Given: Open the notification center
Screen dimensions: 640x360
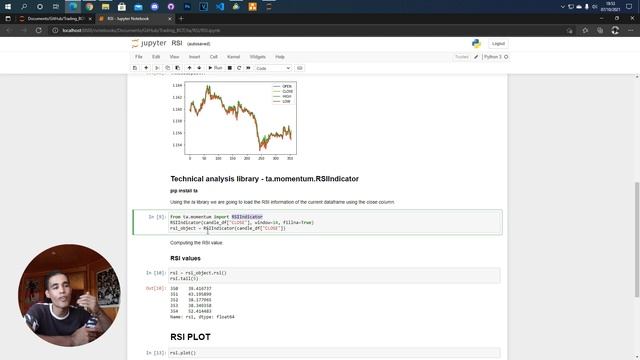Looking at the screenshot, I should pos(629,7).
